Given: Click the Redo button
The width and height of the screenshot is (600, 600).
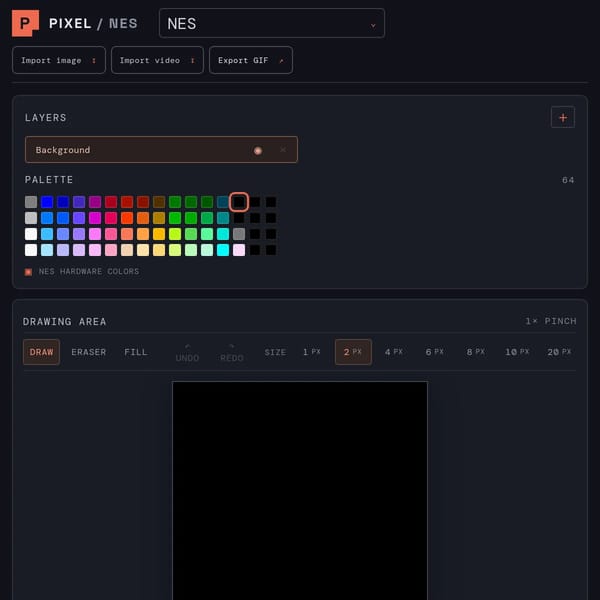Looking at the screenshot, I should point(232,352).
